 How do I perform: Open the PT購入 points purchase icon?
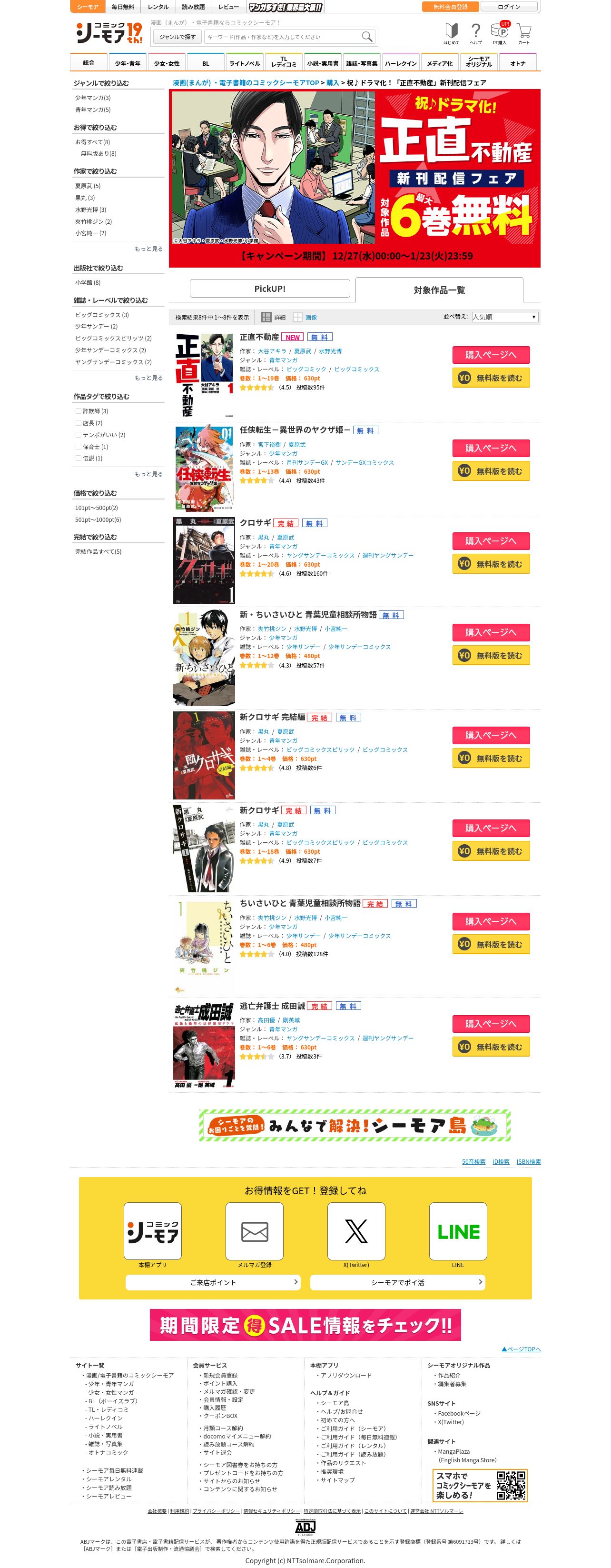(500, 33)
